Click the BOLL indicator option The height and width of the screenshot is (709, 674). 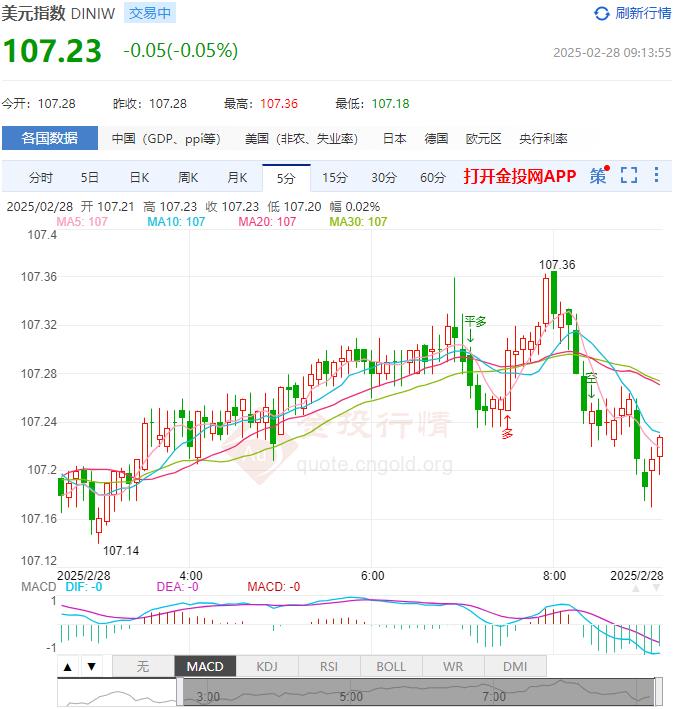coord(391,667)
